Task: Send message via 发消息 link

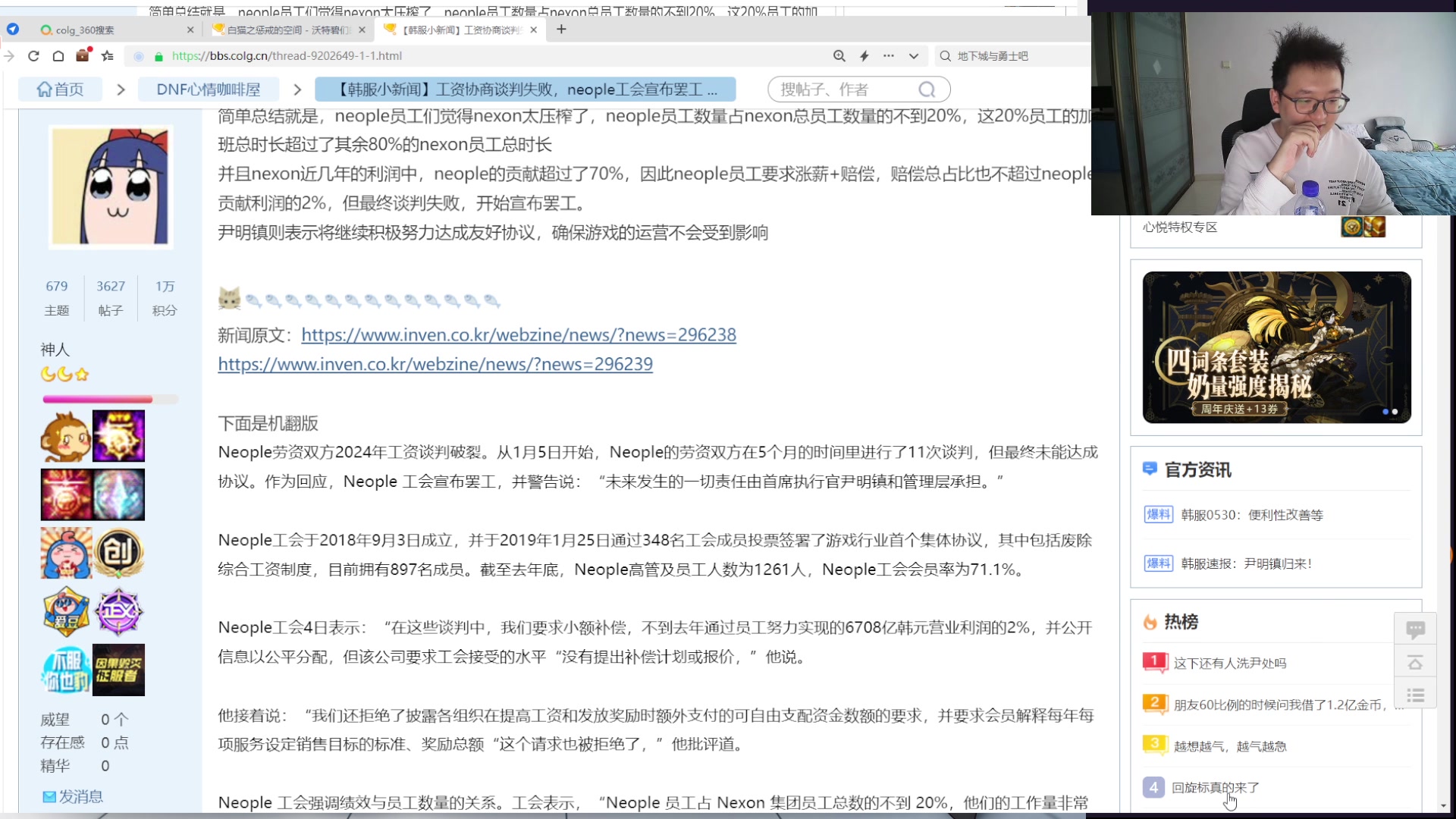Action: coord(73,796)
